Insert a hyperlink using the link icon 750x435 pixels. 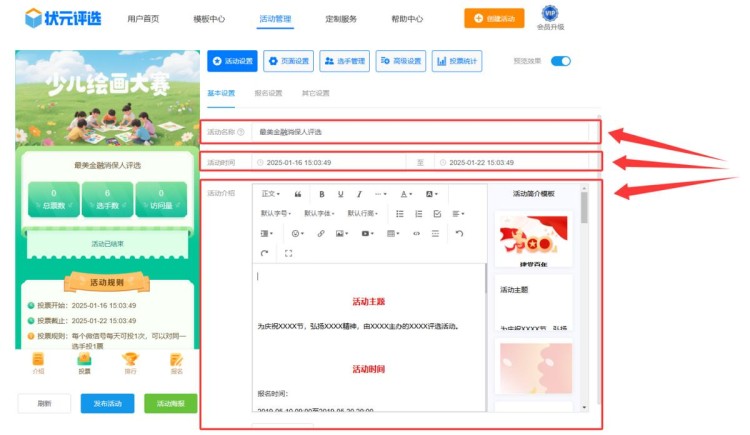pos(321,233)
